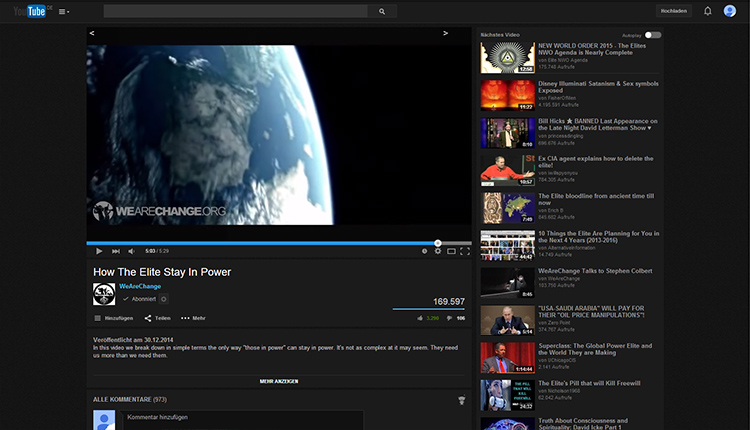Dislike the video with thumbs down
The width and height of the screenshot is (750, 430).
tap(449, 318)
